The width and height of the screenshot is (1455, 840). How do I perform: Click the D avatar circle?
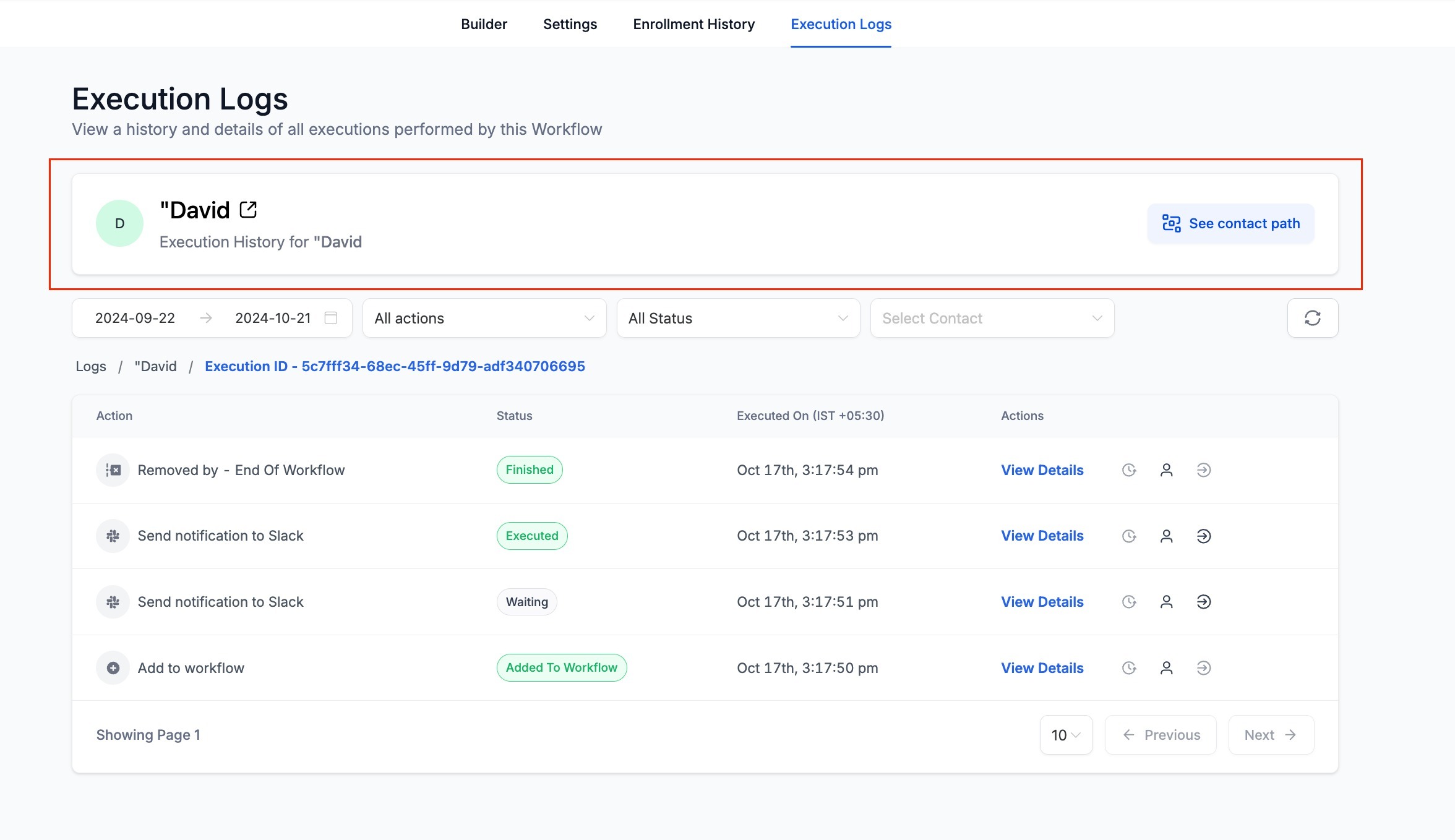(119, 223)
